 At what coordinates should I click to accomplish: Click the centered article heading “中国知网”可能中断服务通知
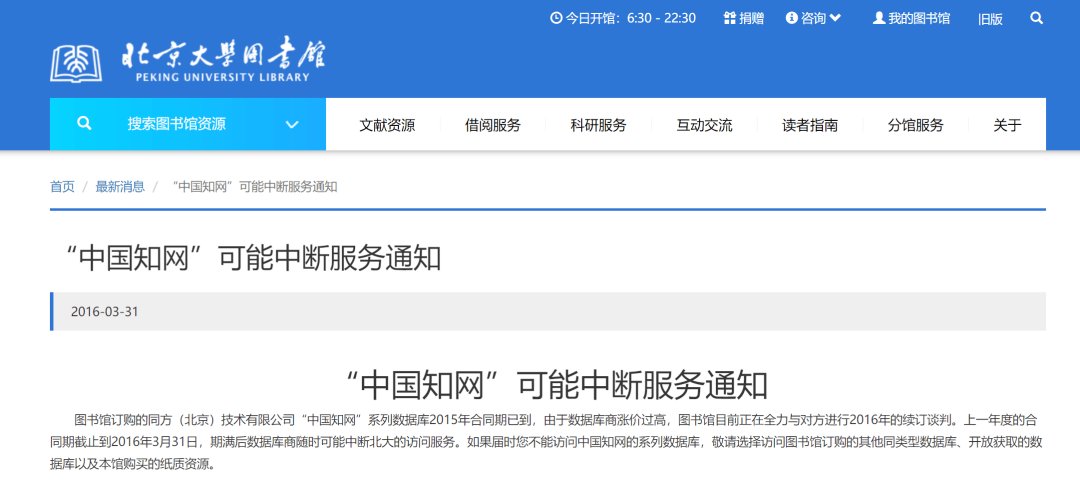point(556,386)
